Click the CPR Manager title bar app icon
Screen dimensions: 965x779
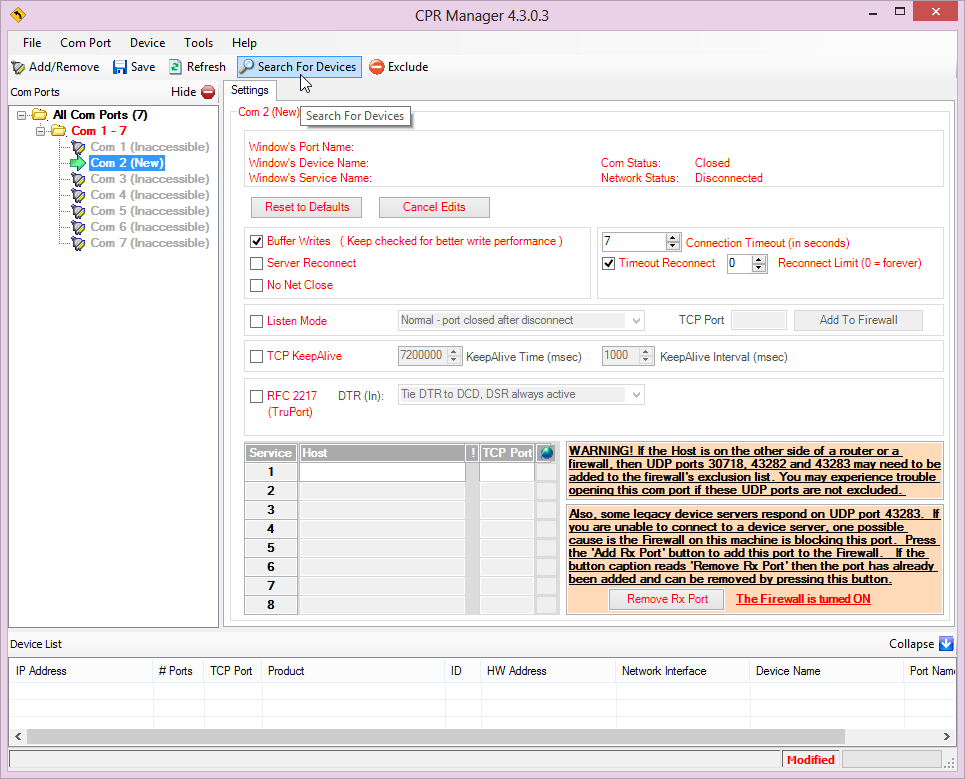18,15
